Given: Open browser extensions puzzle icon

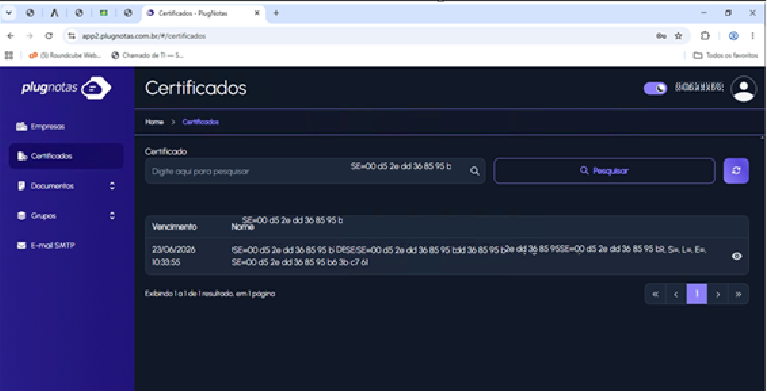Looking at the screenshot, I should [x=705, y=36].
